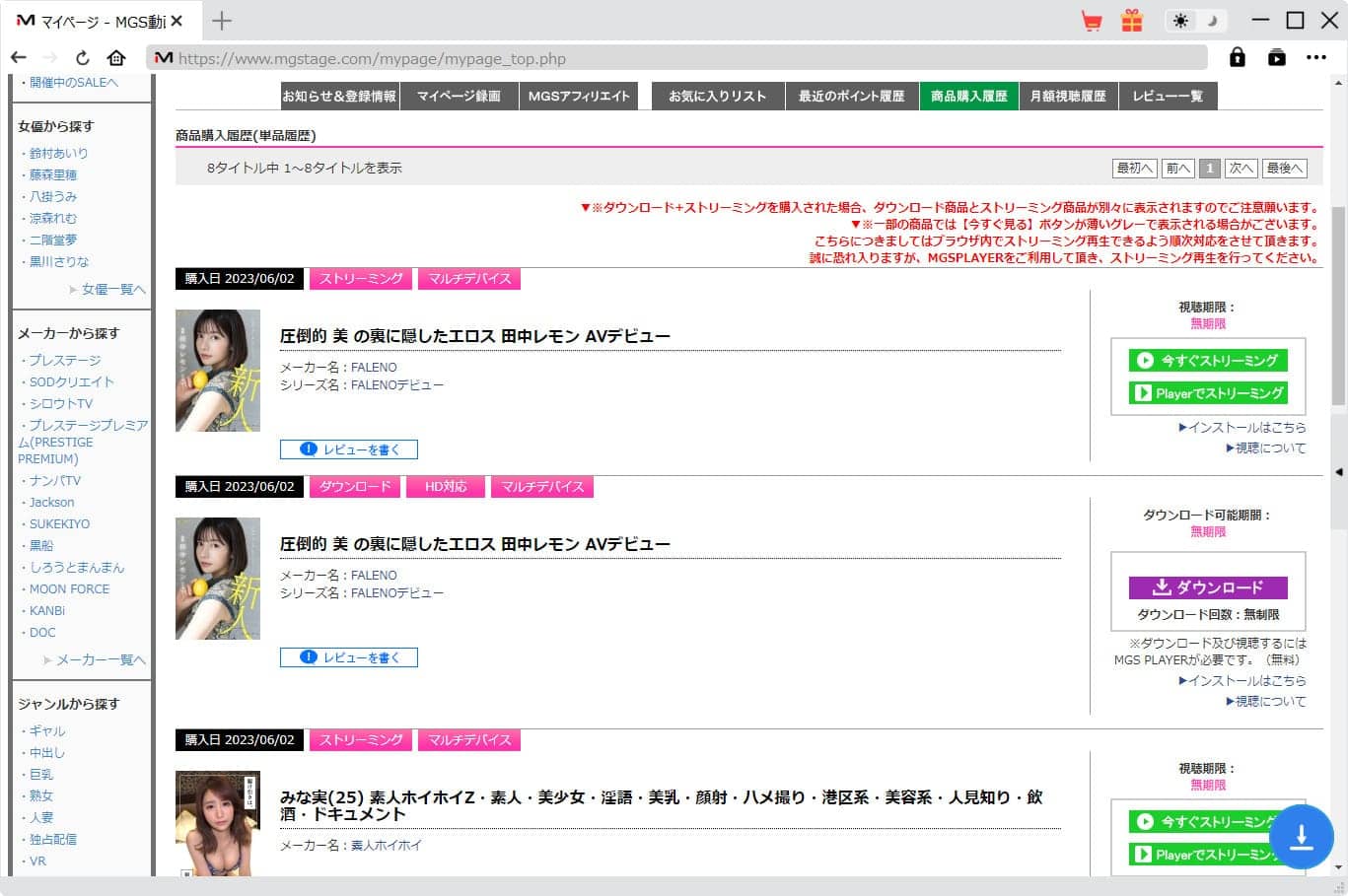Screen dimensions: 1348x896
Task: Open レビュー一覧 tab
Action: (1168, 96)
